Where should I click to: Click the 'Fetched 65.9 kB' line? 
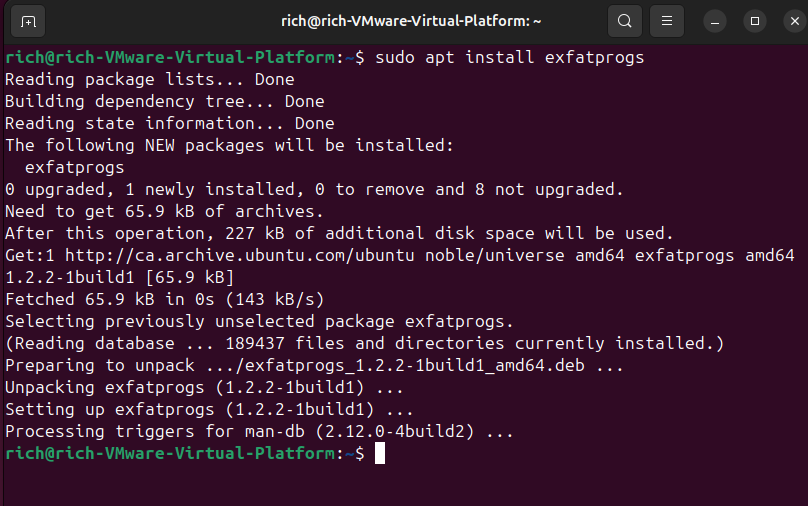(x=165, y=299)
